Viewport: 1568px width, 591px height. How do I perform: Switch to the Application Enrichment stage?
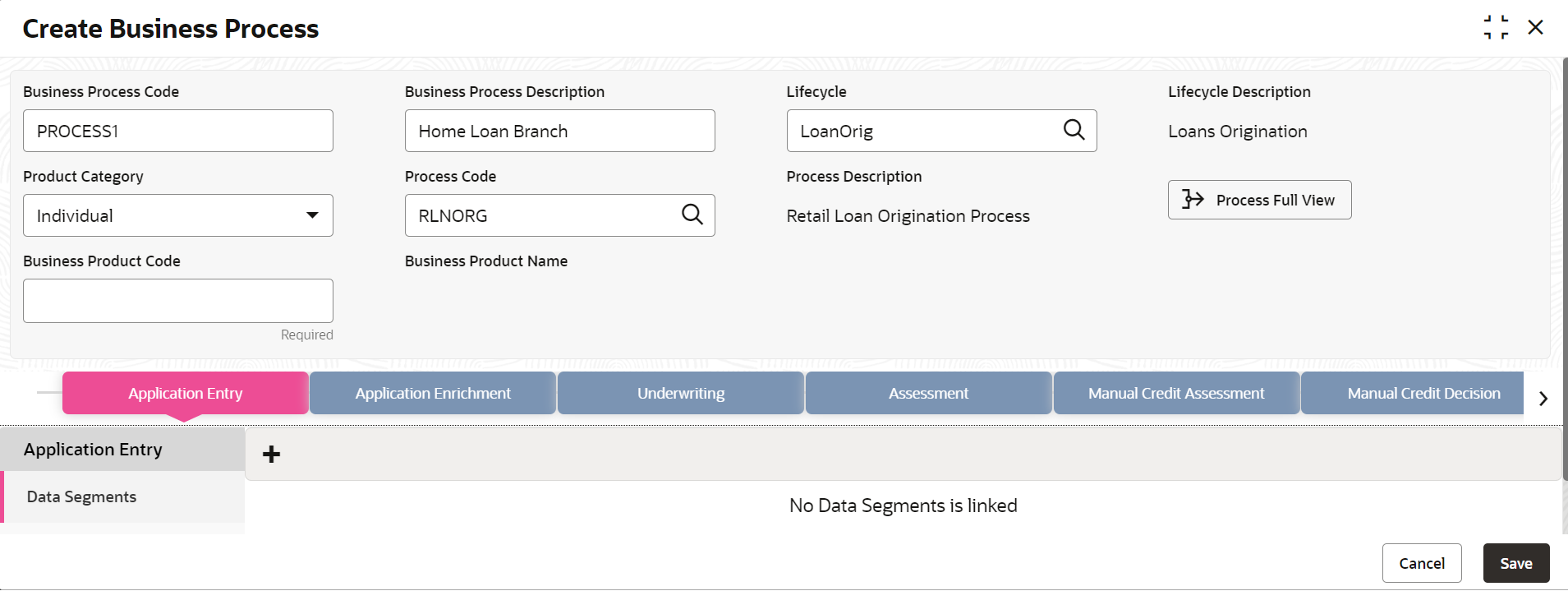[433, 393]
